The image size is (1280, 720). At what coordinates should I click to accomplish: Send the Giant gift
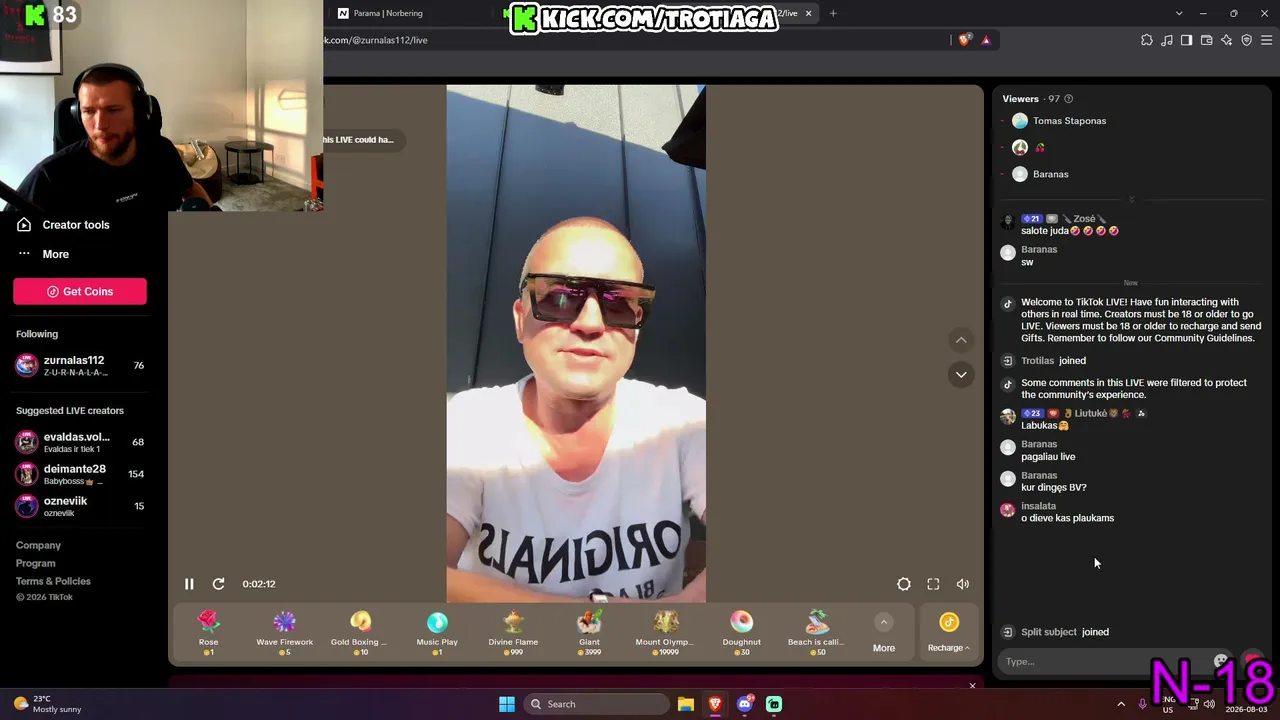[x=589, y=633]
